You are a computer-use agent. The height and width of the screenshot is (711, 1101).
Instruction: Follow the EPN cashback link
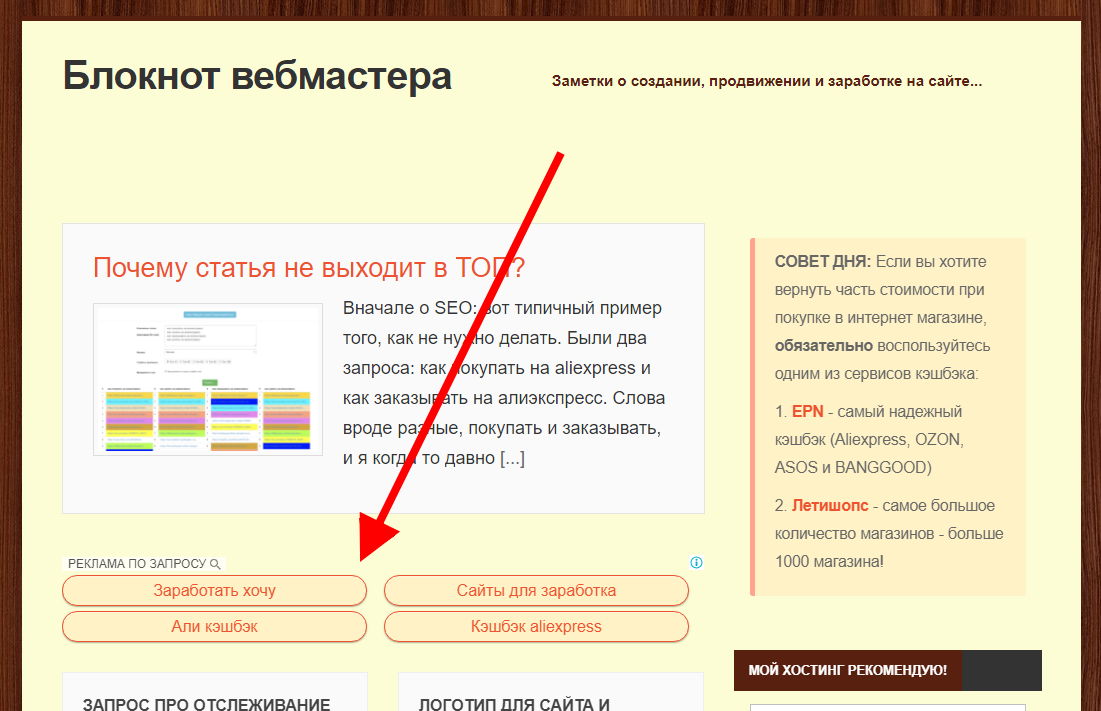(x=807, y=411)
